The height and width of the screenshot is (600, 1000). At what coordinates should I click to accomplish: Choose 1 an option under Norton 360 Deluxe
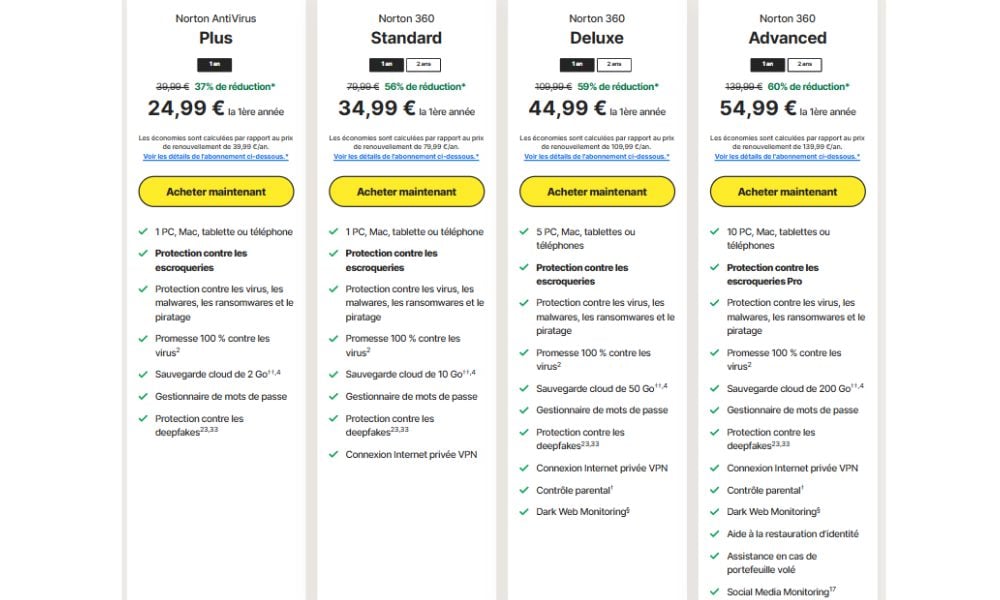(x=577, y=65)
